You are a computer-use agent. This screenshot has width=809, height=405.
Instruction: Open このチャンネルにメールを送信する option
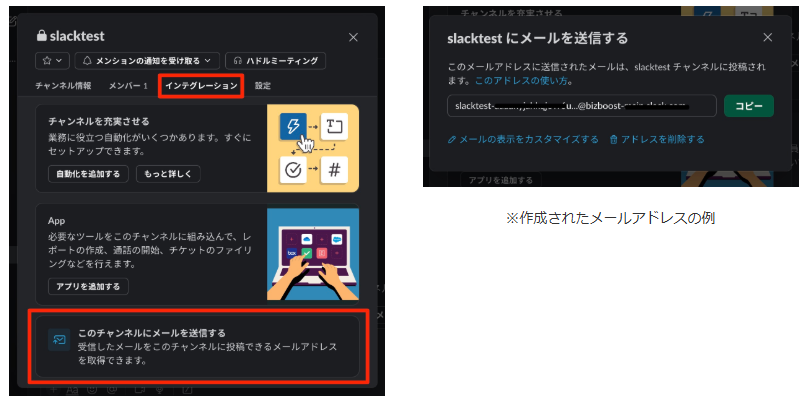[197, 347]
